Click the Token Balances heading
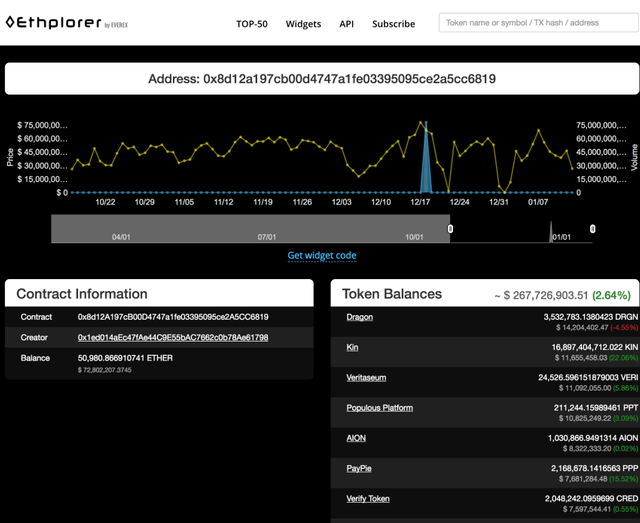The width and height of the screenshot is (640, 523). click(x=392, y=294)
